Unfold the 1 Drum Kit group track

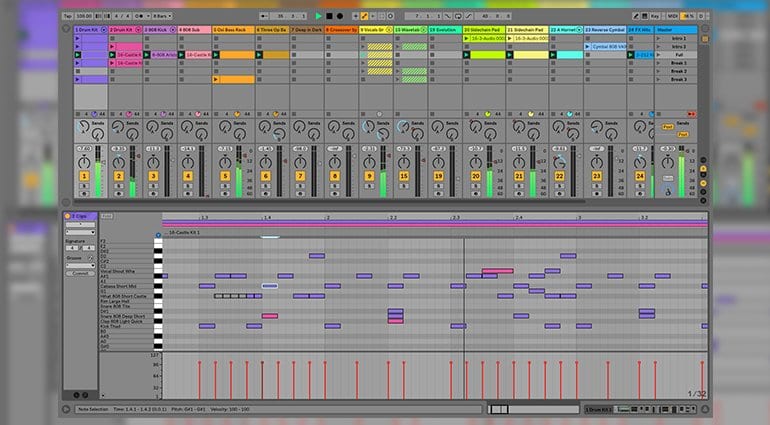[104, 30]
